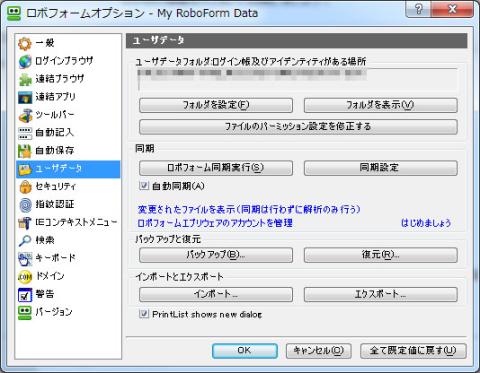Open 同期設定 button
The width and height of the screenshot is (480, 373).
pos(380,168)
